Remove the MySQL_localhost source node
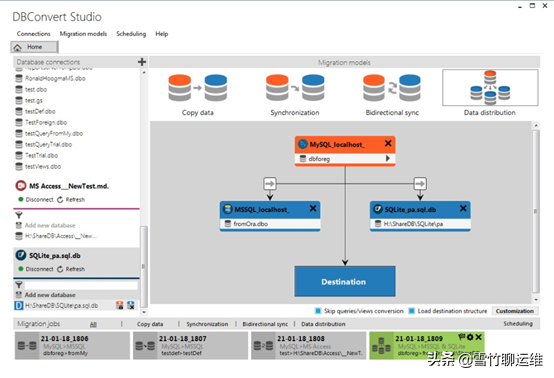The image size is (554, 378). (388, 143)
